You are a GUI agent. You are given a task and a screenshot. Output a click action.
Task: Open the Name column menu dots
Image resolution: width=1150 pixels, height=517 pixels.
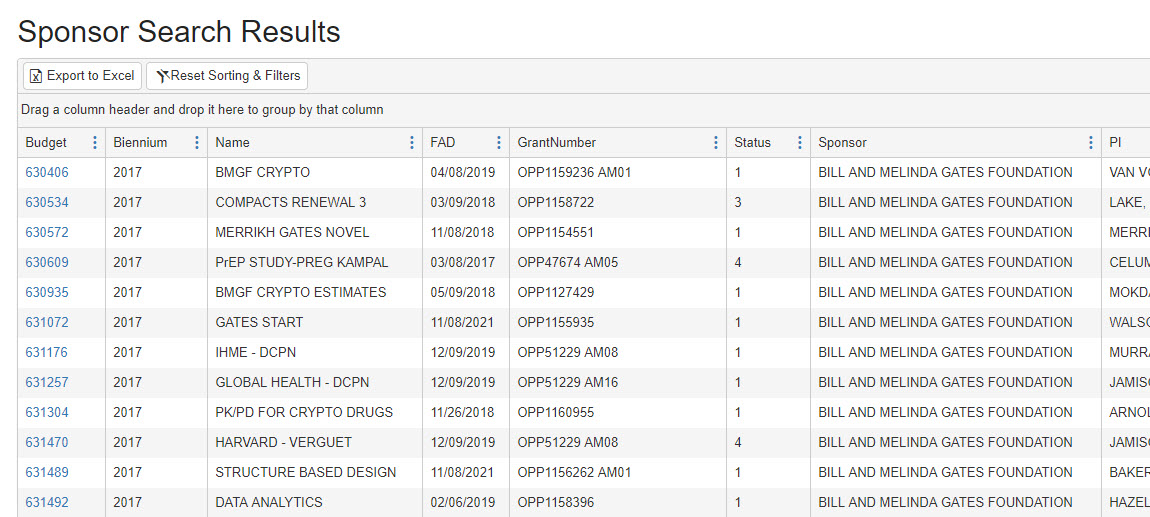coord(411,142)
